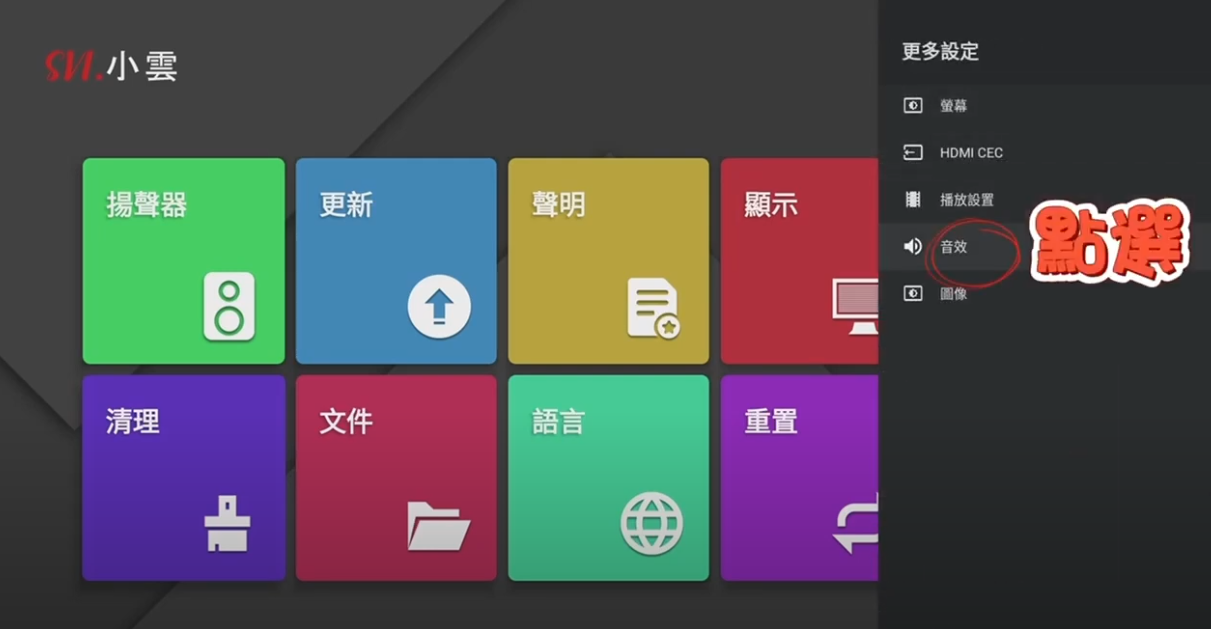The image size is (1211, 629).
Task: Choose 播放設置 from the settings list
Action: point(966,200)
